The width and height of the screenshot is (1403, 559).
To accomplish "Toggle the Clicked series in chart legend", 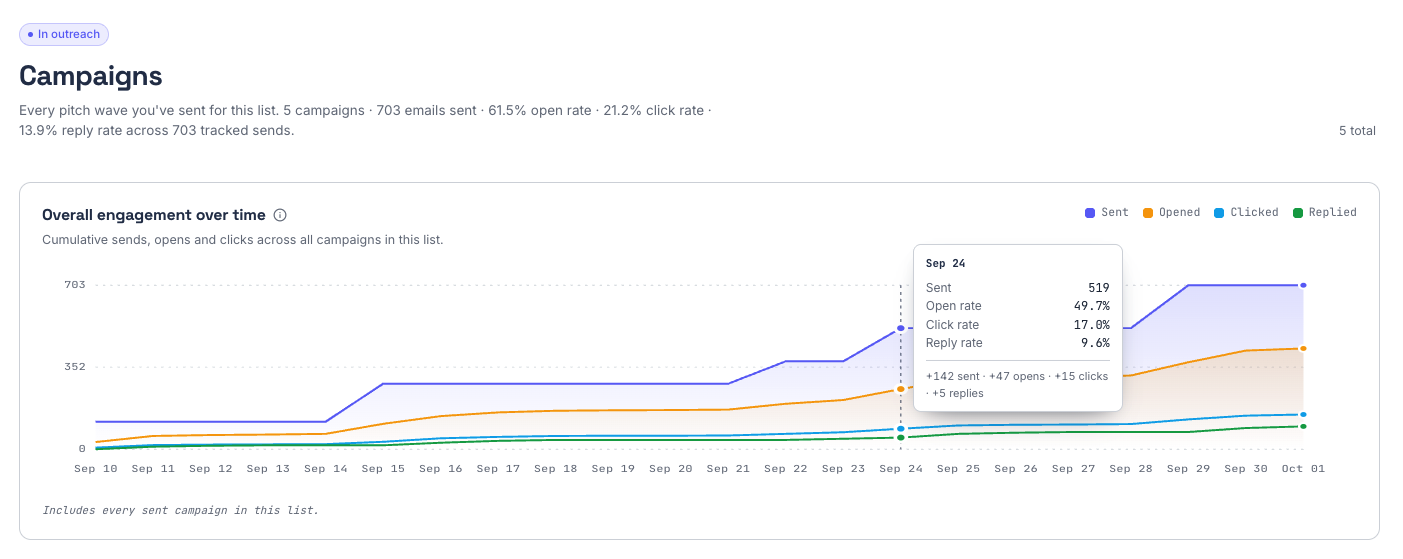I will [x=1246, y=212].
